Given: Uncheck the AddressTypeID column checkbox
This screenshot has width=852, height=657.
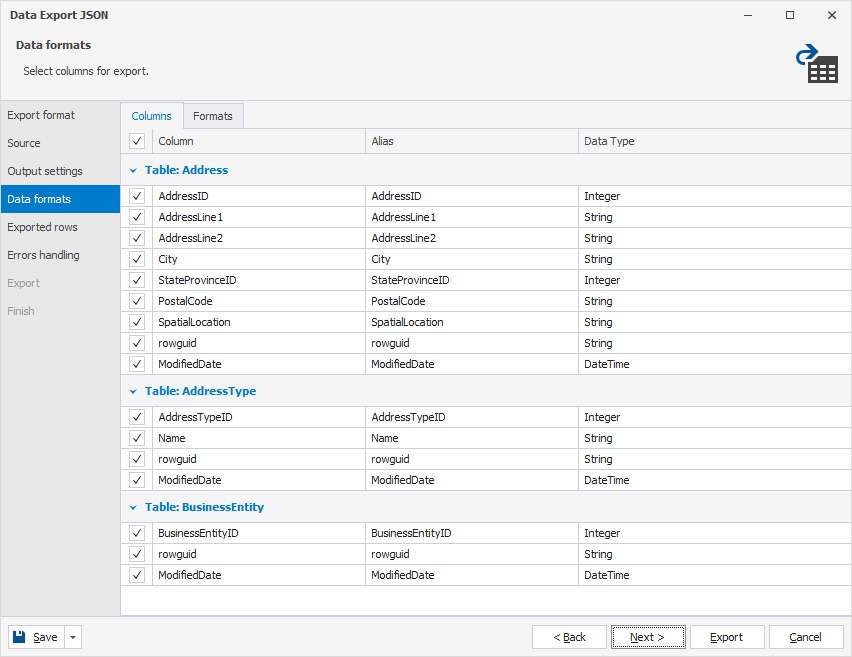Looking at the screenshot, I should tap(137, 417).
